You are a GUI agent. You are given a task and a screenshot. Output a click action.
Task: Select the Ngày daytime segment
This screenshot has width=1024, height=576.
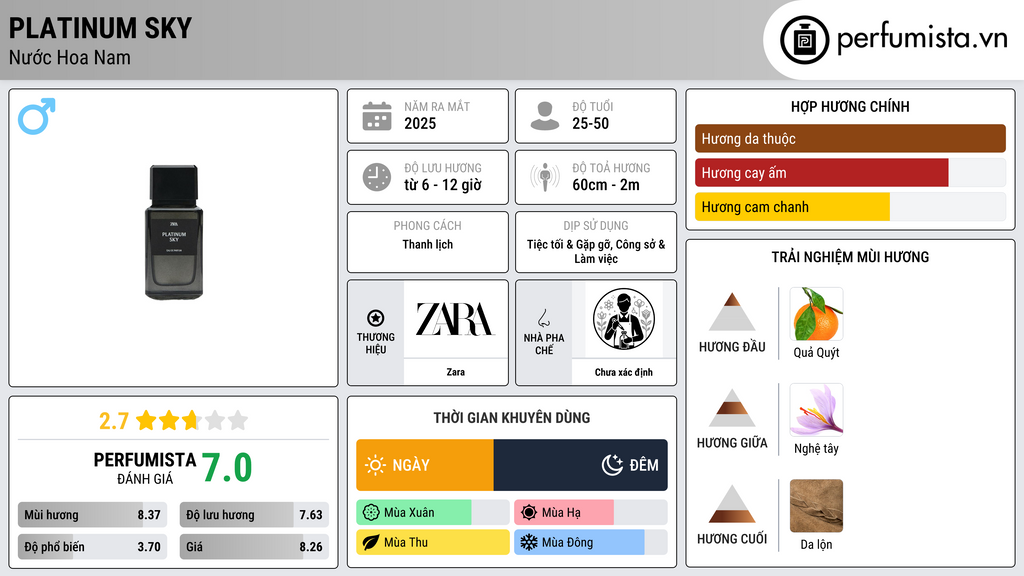(424, 465)
